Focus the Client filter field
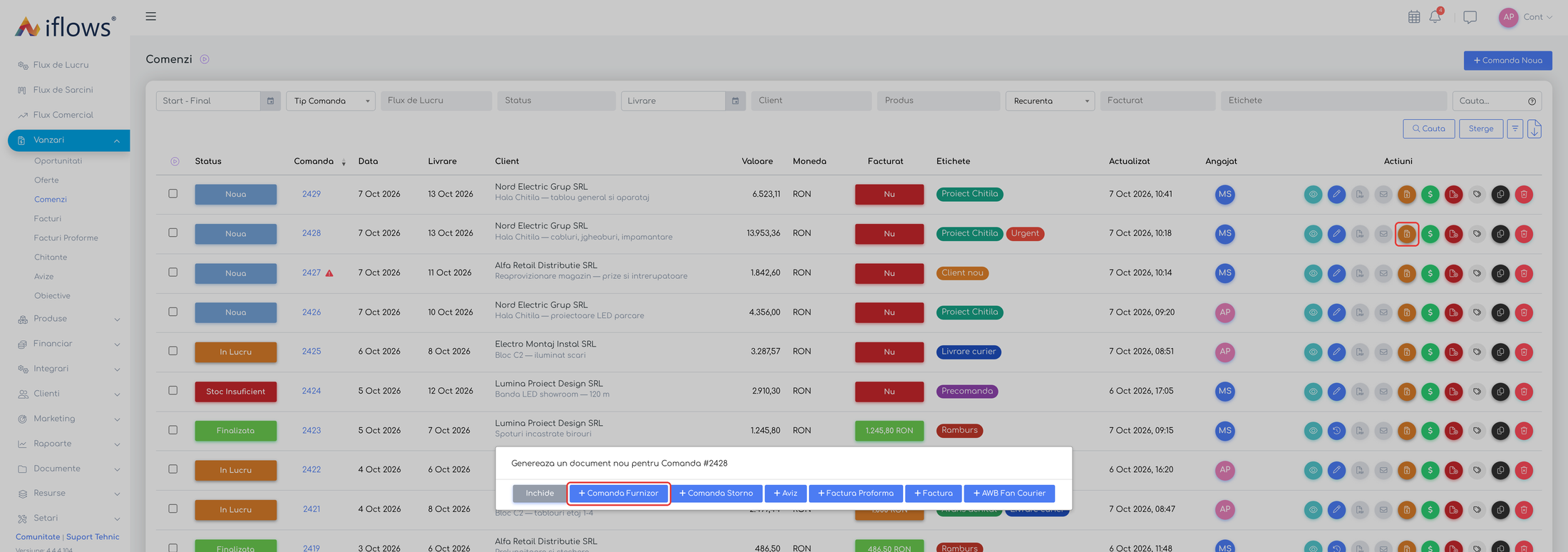1568x552 pixels. coord(811,101)
